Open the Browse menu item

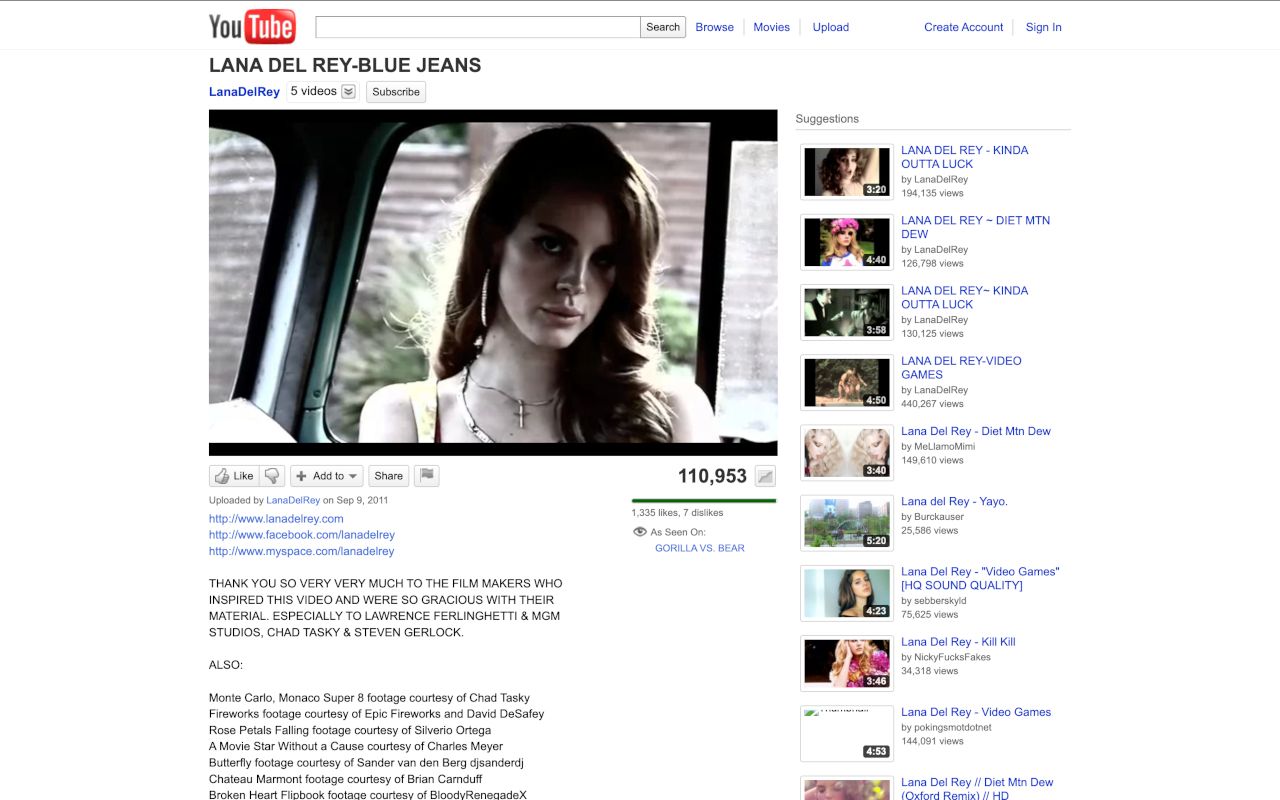coord(714,27)
